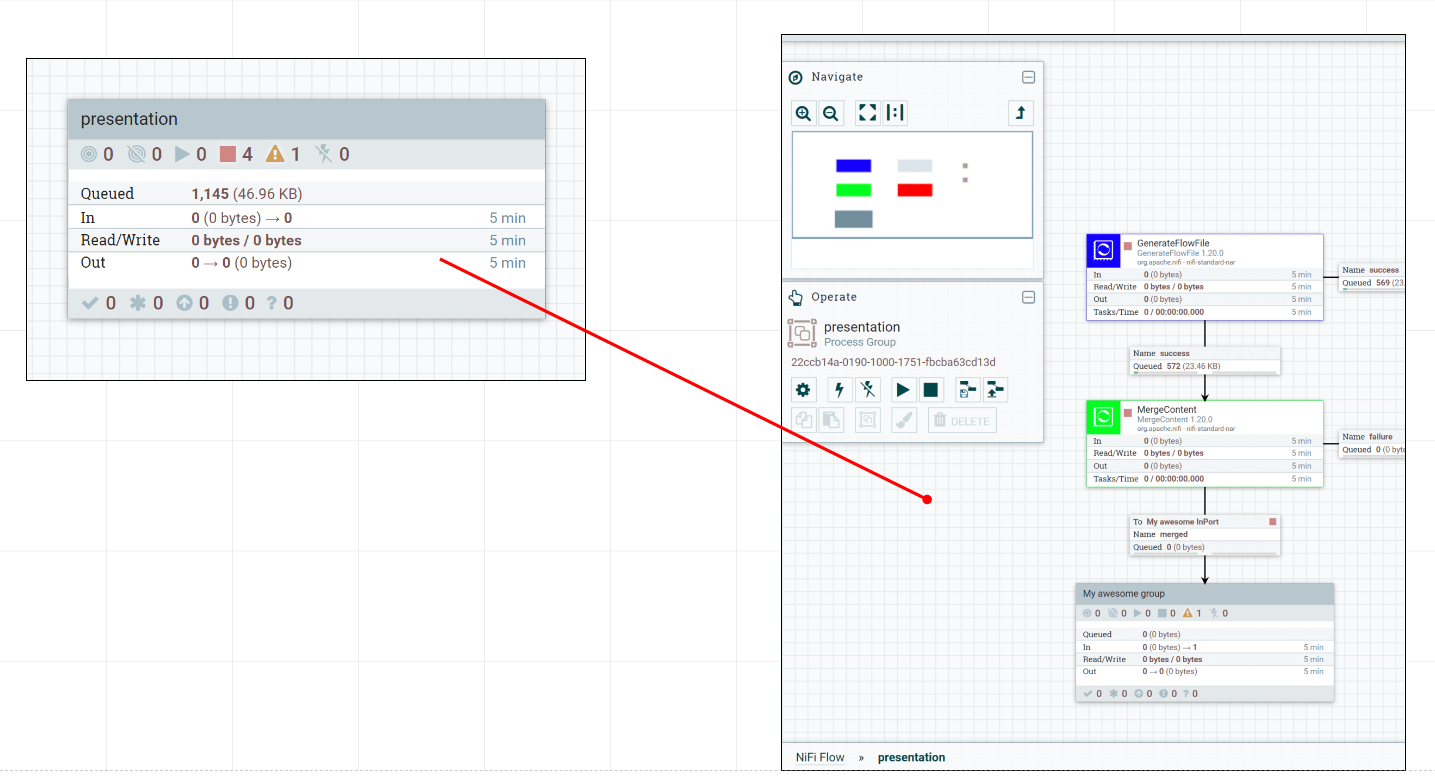
Task: Select the process group ID 22ccb14a-0190-1000-1751-fbcba63cd13d
Action: point(893,362)
